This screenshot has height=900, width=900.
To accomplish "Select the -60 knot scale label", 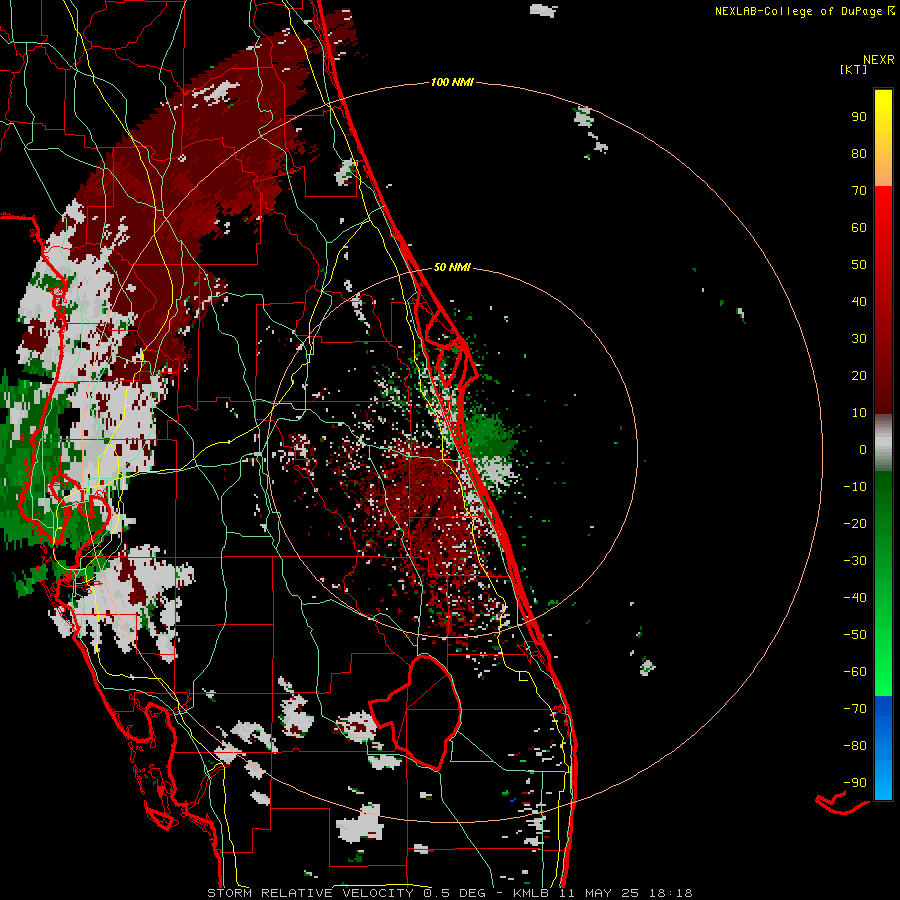I will click(x=855, y=672).
